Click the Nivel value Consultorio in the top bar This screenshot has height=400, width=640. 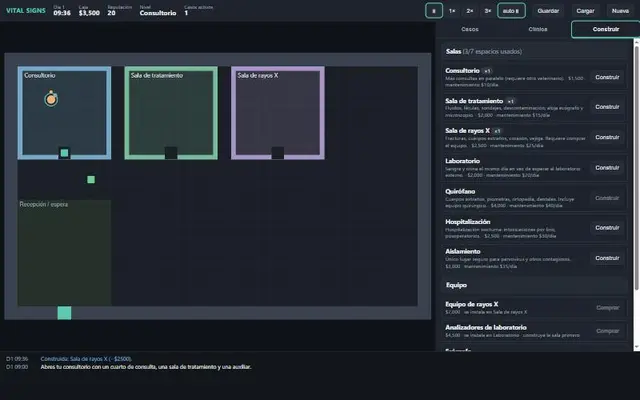click(158, 13)
